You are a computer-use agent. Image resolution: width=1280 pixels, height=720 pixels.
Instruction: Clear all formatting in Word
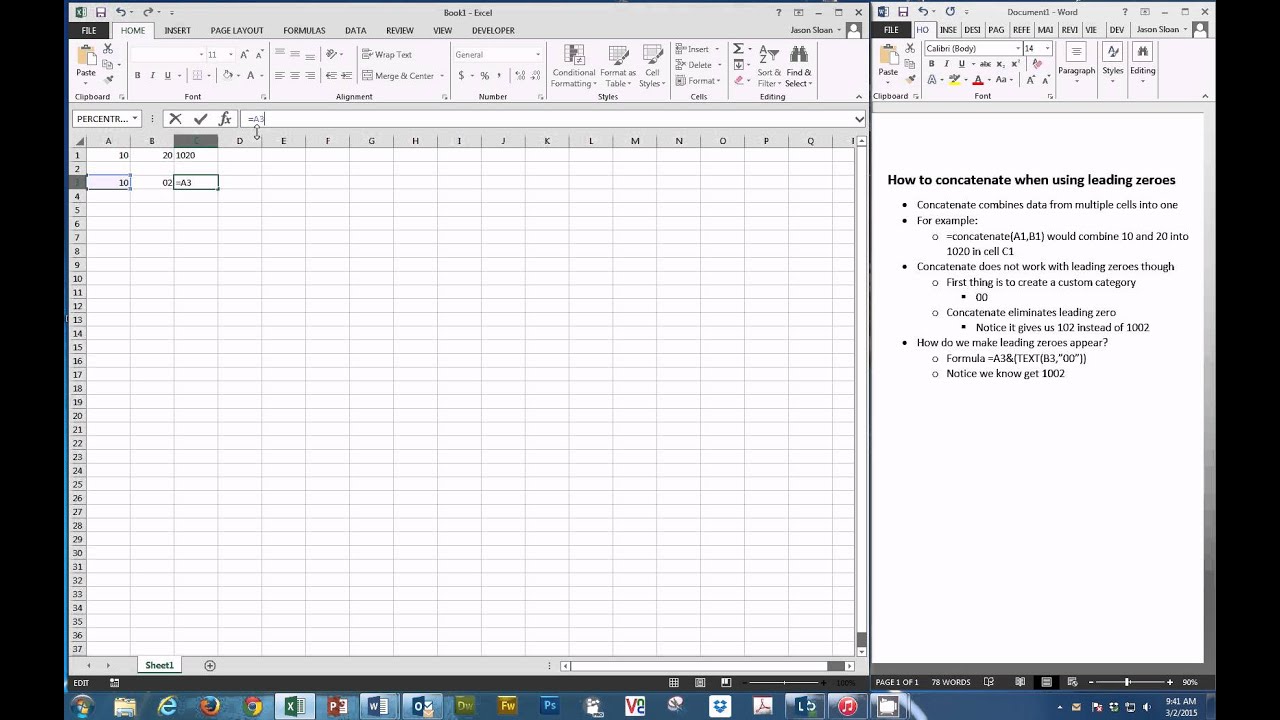[1037, 64]
